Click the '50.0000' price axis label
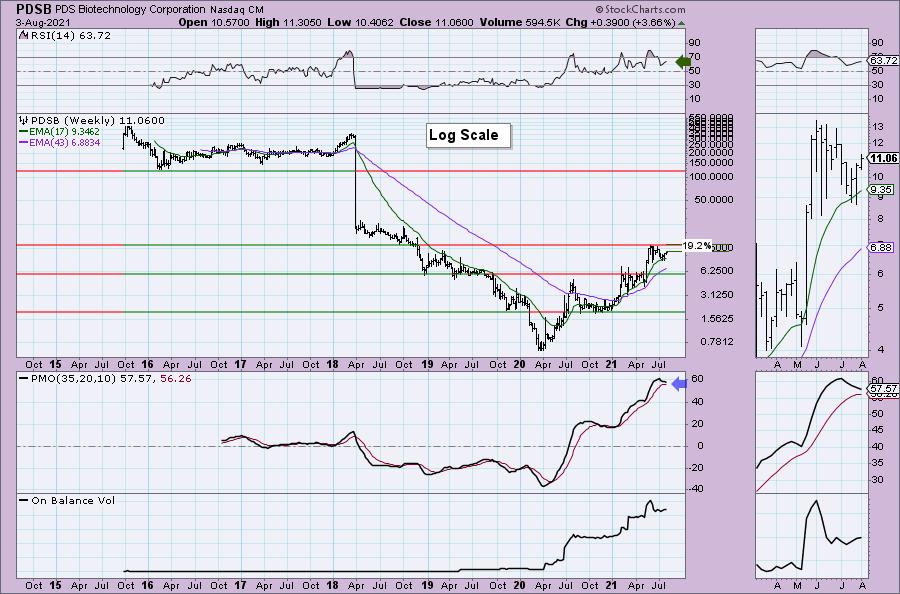Image resolution: width=900 pixels, height=594 pixels. coord(713,200)
